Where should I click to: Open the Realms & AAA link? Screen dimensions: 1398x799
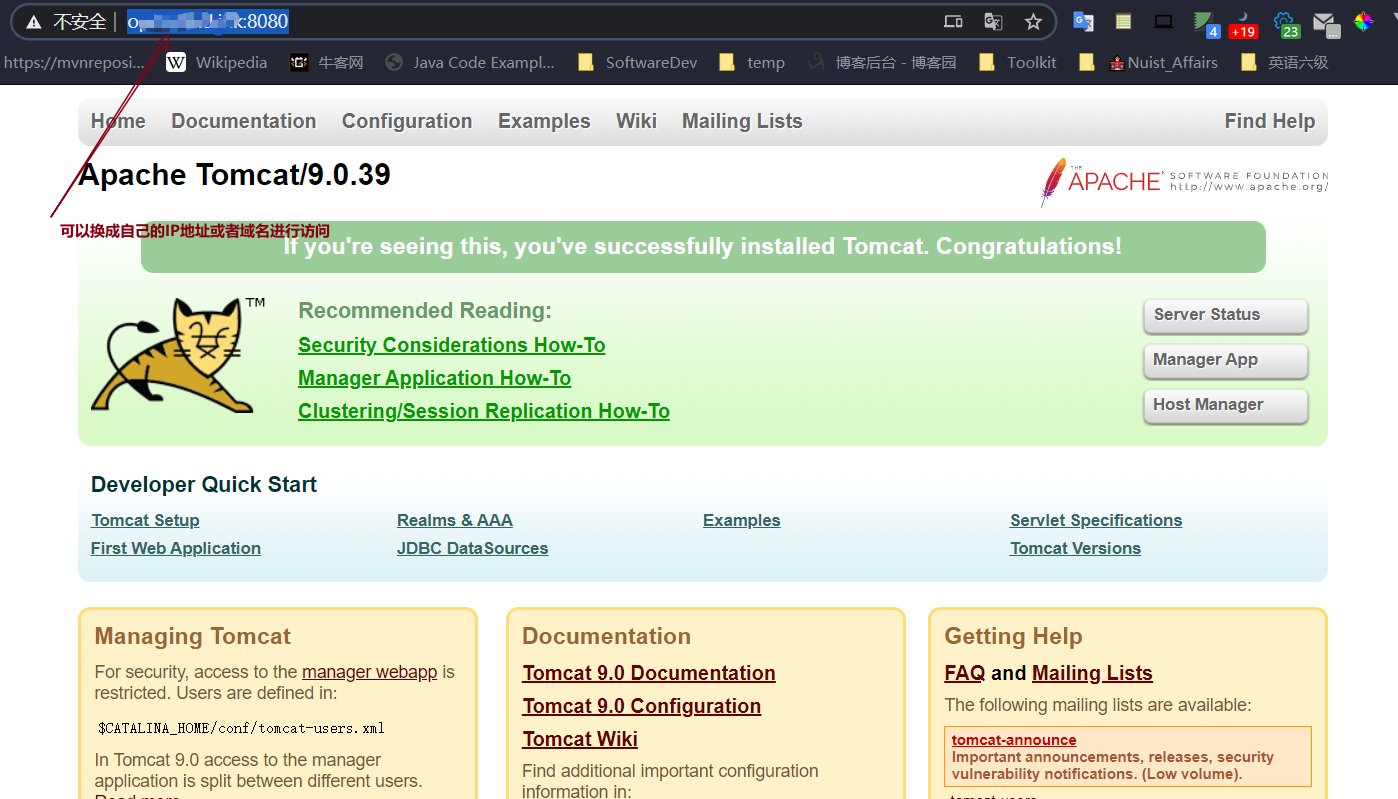click(x=455, y=520)
